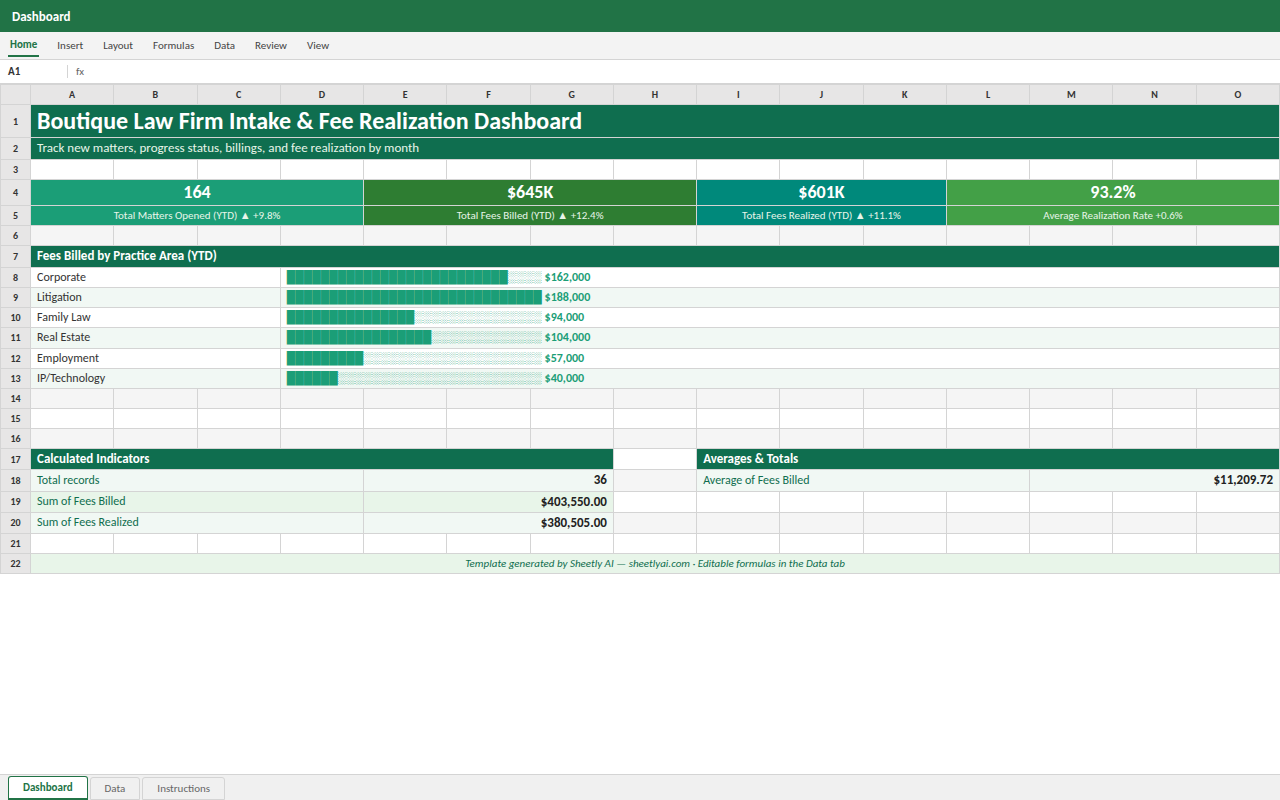The image size is (1280, 800).
Task: Open the Home ribbon tab
Action: [x=23, y=45]
